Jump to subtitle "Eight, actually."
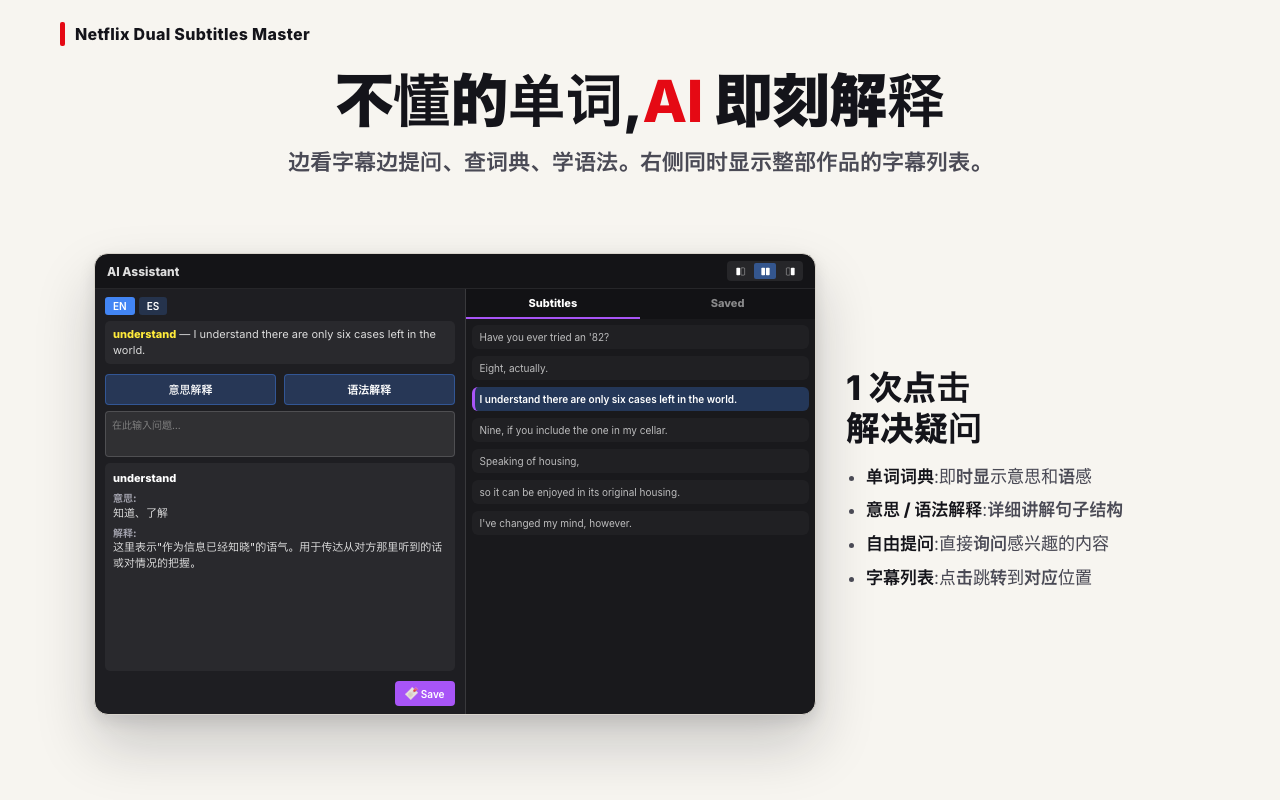 [x=640, y=368]
